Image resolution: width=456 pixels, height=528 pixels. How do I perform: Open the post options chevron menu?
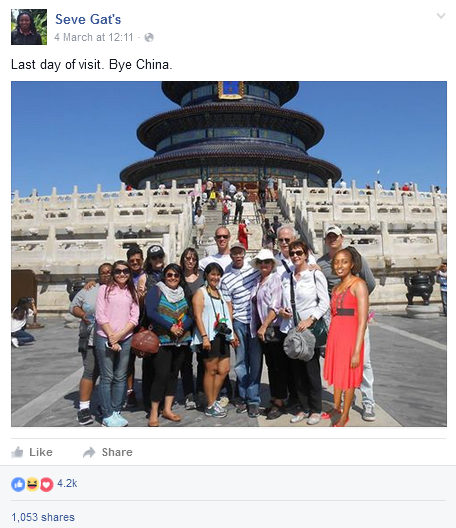click(441, 16)
